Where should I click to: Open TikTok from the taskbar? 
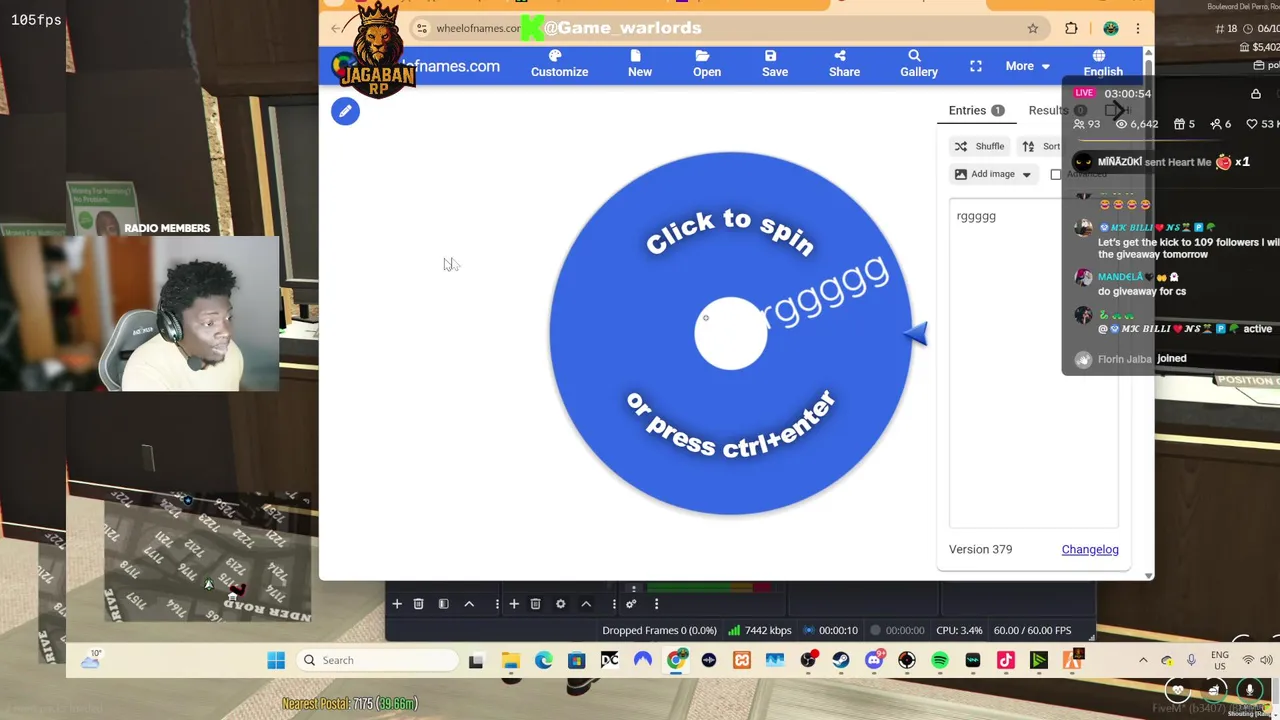[1006, 660]
